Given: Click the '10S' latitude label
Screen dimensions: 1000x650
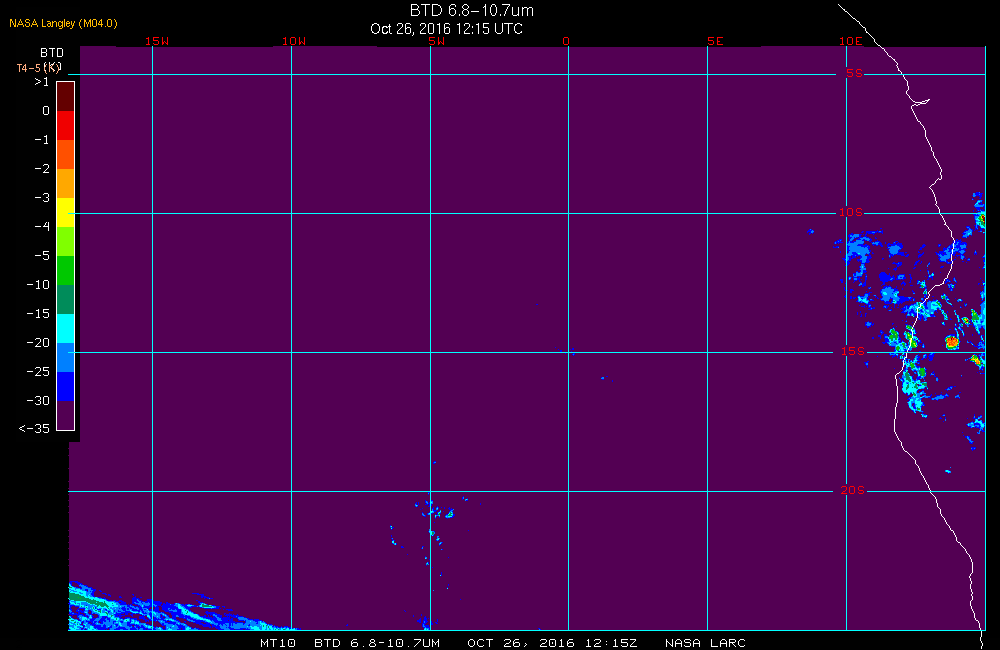Looking at the screenshot, I should (851, 212).
